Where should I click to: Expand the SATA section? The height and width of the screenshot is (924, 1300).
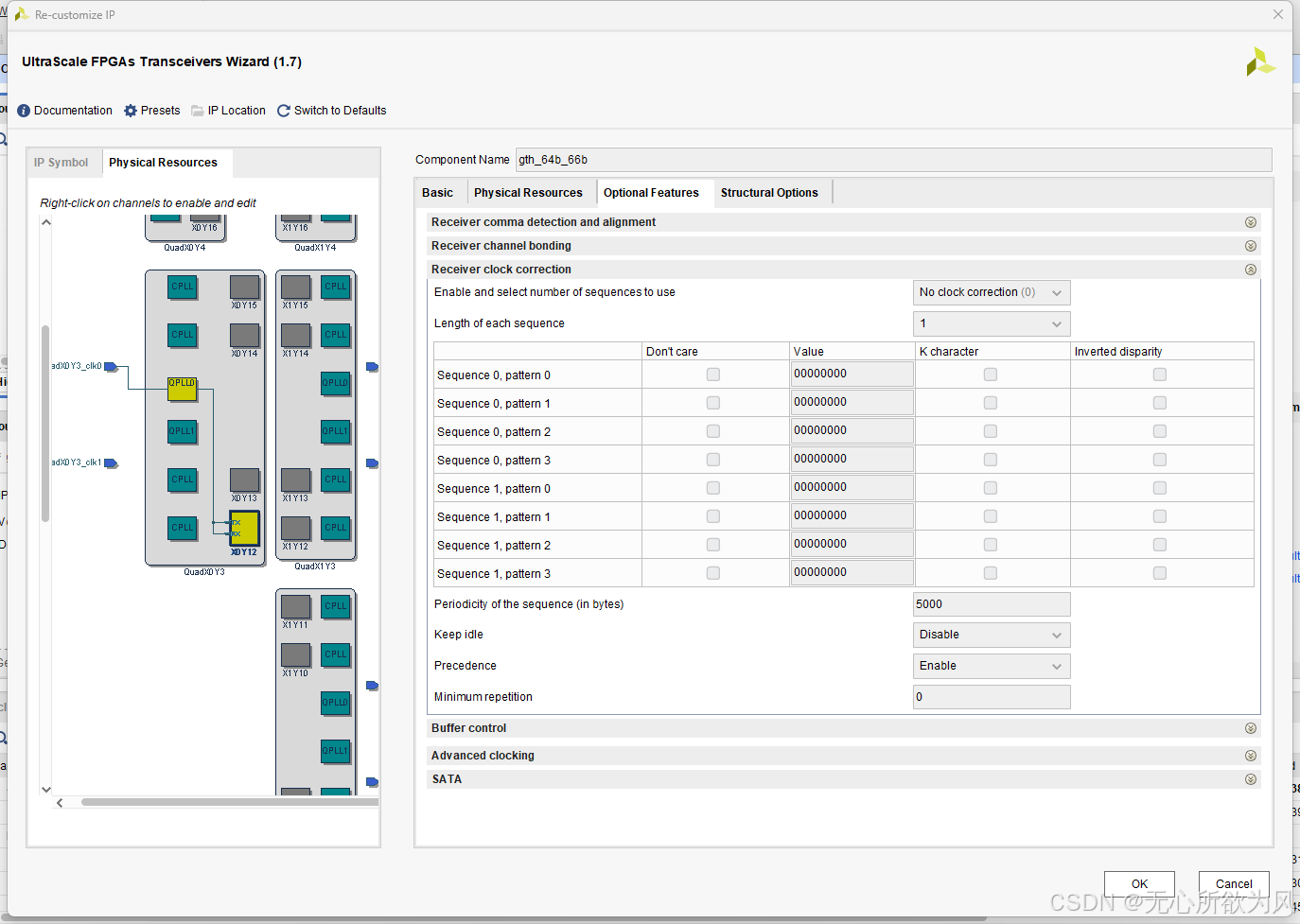click(x=1251, y=779)
